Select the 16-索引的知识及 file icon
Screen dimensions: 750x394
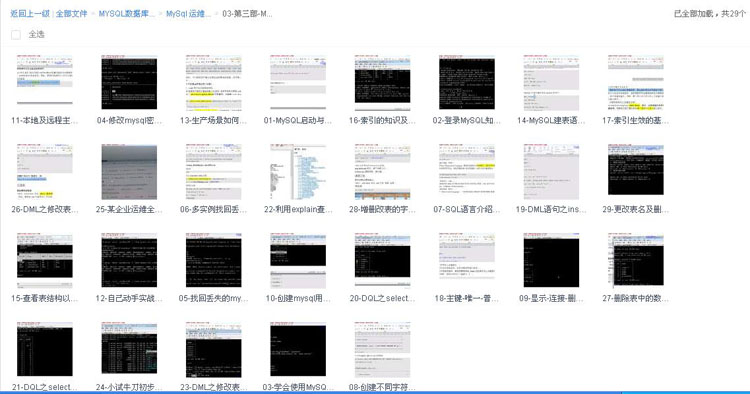point(382,81)
